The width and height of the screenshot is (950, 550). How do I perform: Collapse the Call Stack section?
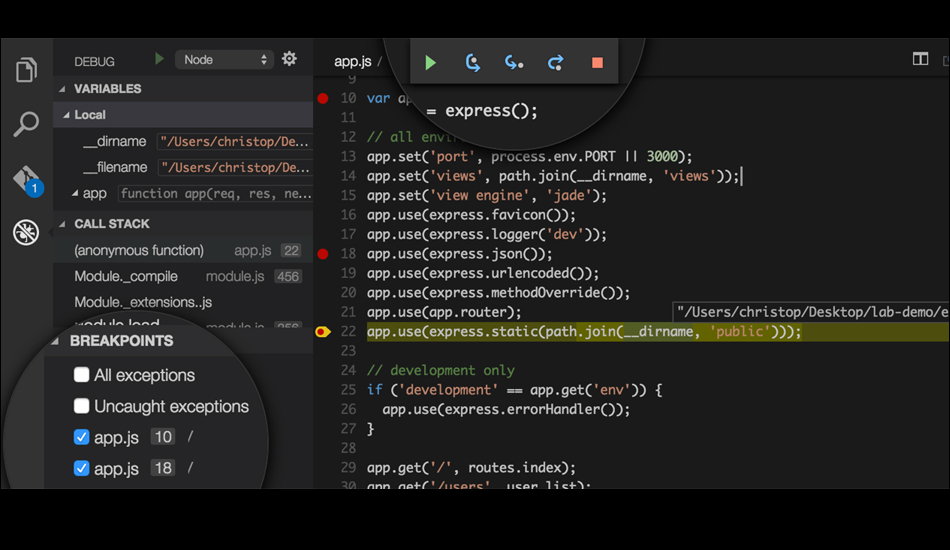click(62, 224)
